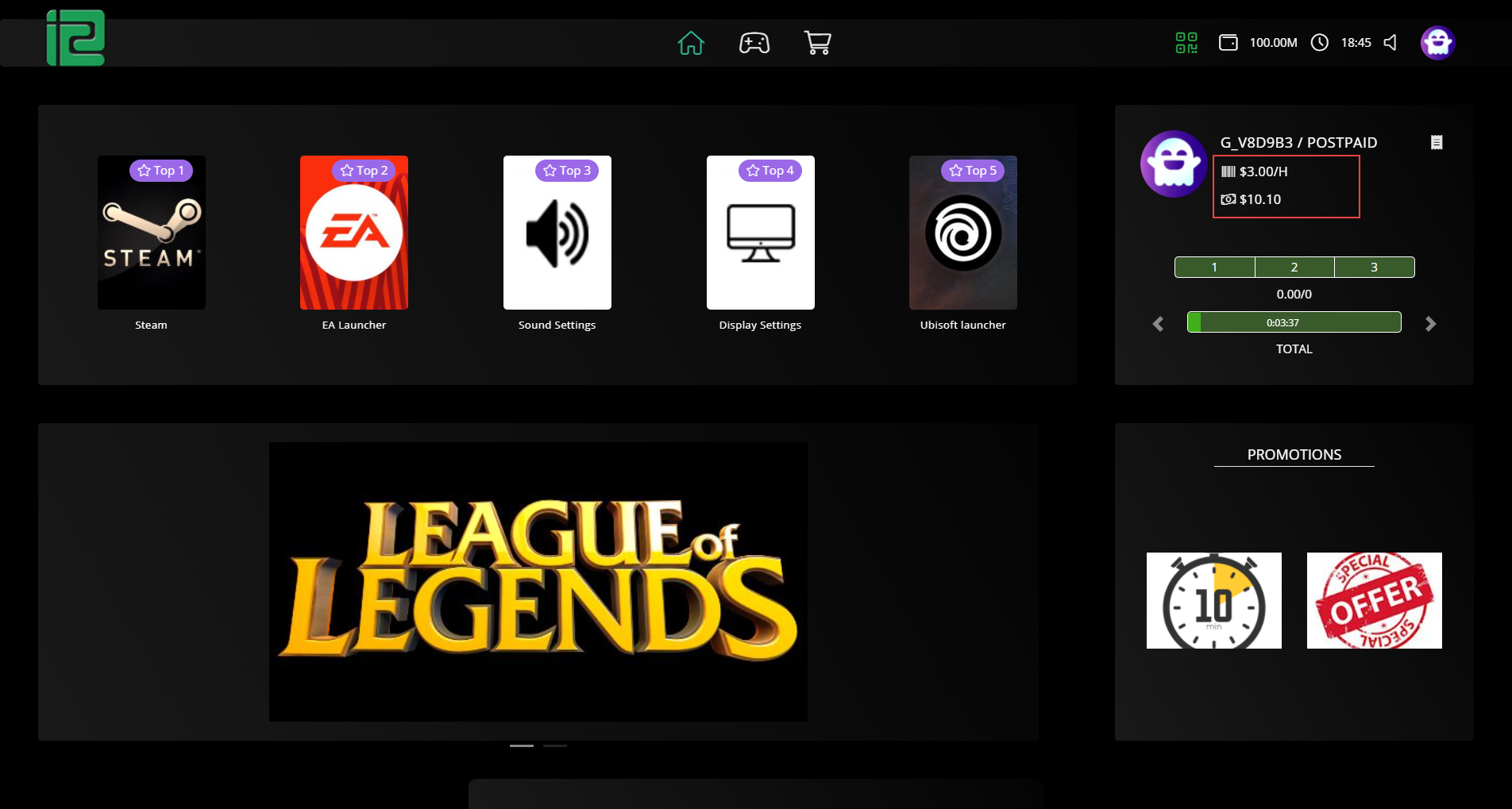Select segment 1 in green bar
This screenshot has height=809, width=1512.
pyautogui.click(x=1215, y=268)
